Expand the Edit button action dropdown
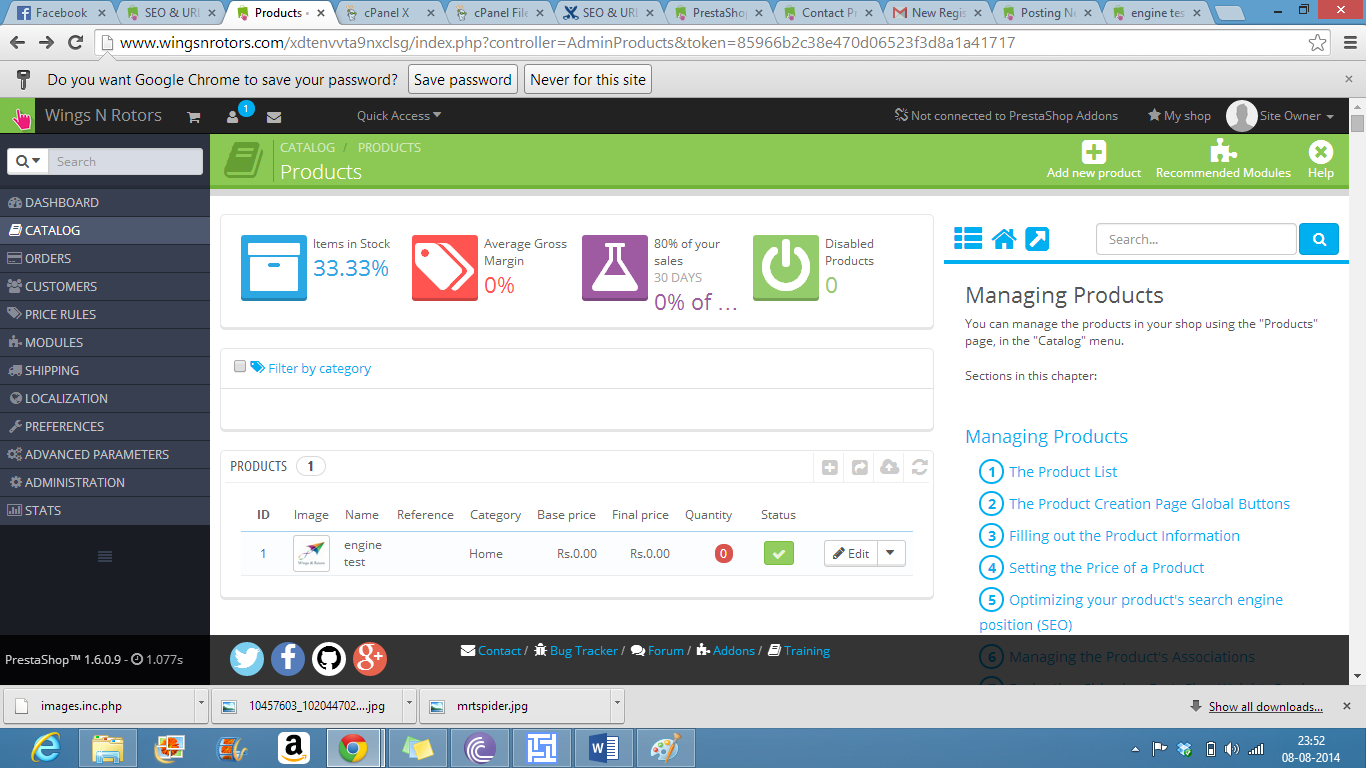This screenshot has width=1366, height=768. [892, 553]
